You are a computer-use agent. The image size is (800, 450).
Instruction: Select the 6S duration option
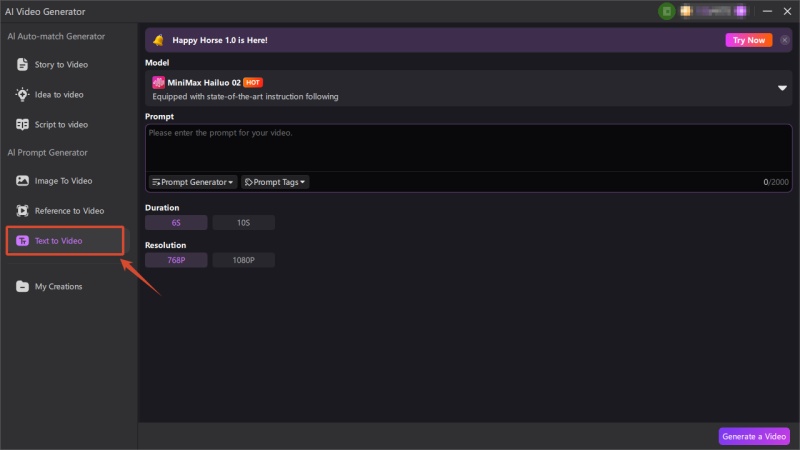coord(176,222)
